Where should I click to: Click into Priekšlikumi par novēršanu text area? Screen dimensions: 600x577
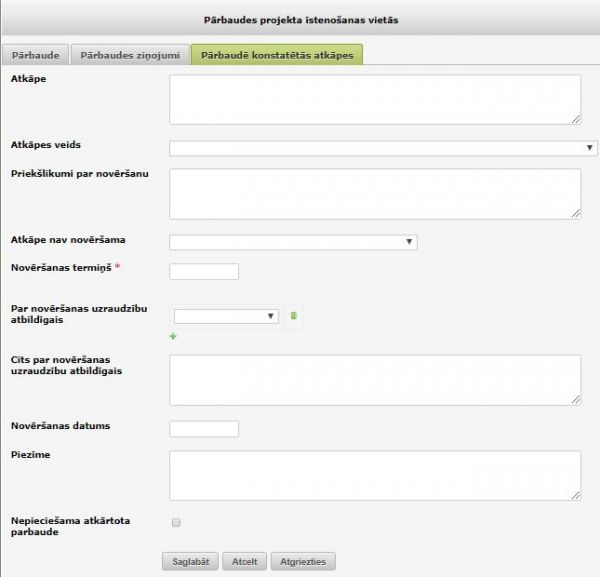point(375,193)
